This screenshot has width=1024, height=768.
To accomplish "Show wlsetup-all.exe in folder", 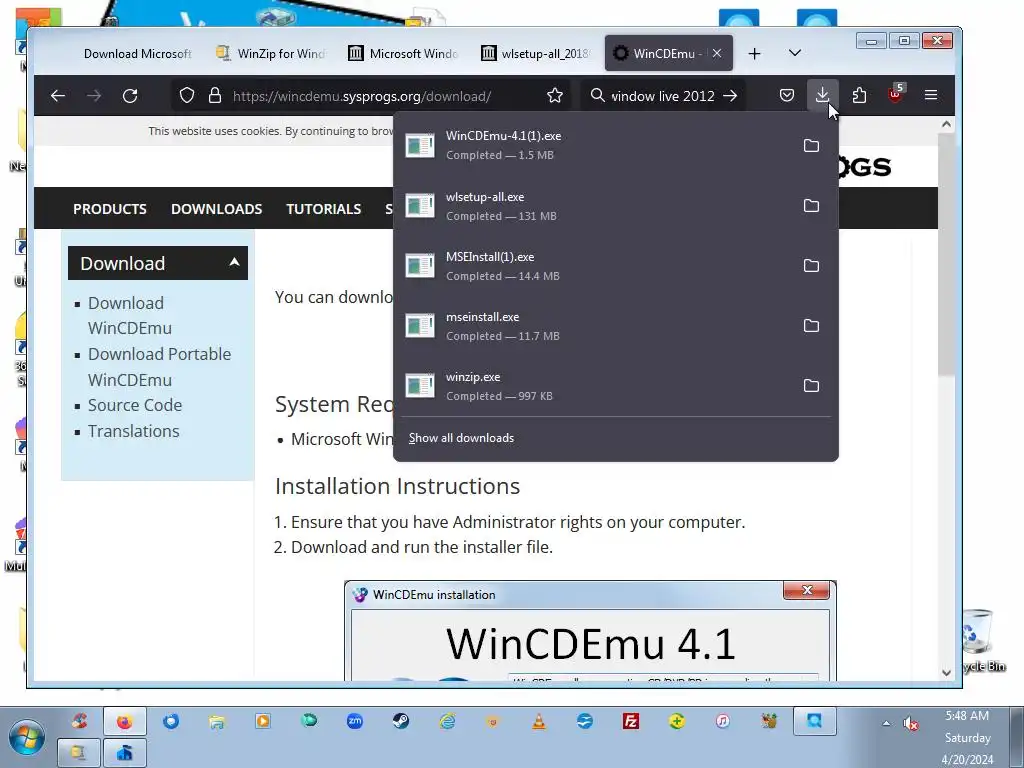I will [811, 206].
